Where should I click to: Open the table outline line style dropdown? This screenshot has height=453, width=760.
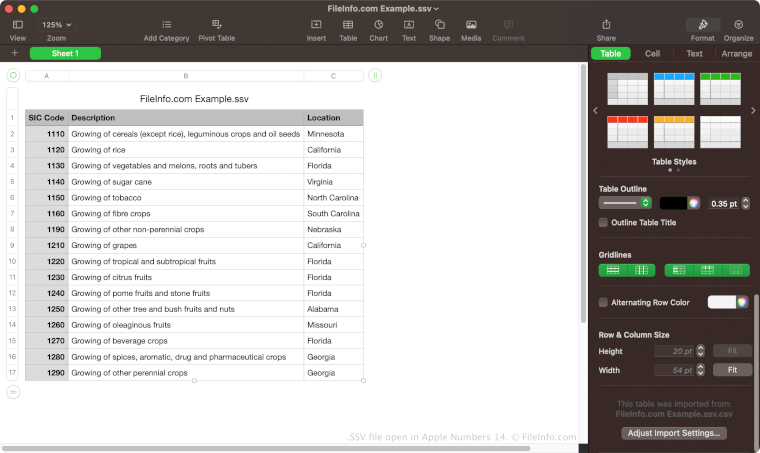[x=625, y=203]
